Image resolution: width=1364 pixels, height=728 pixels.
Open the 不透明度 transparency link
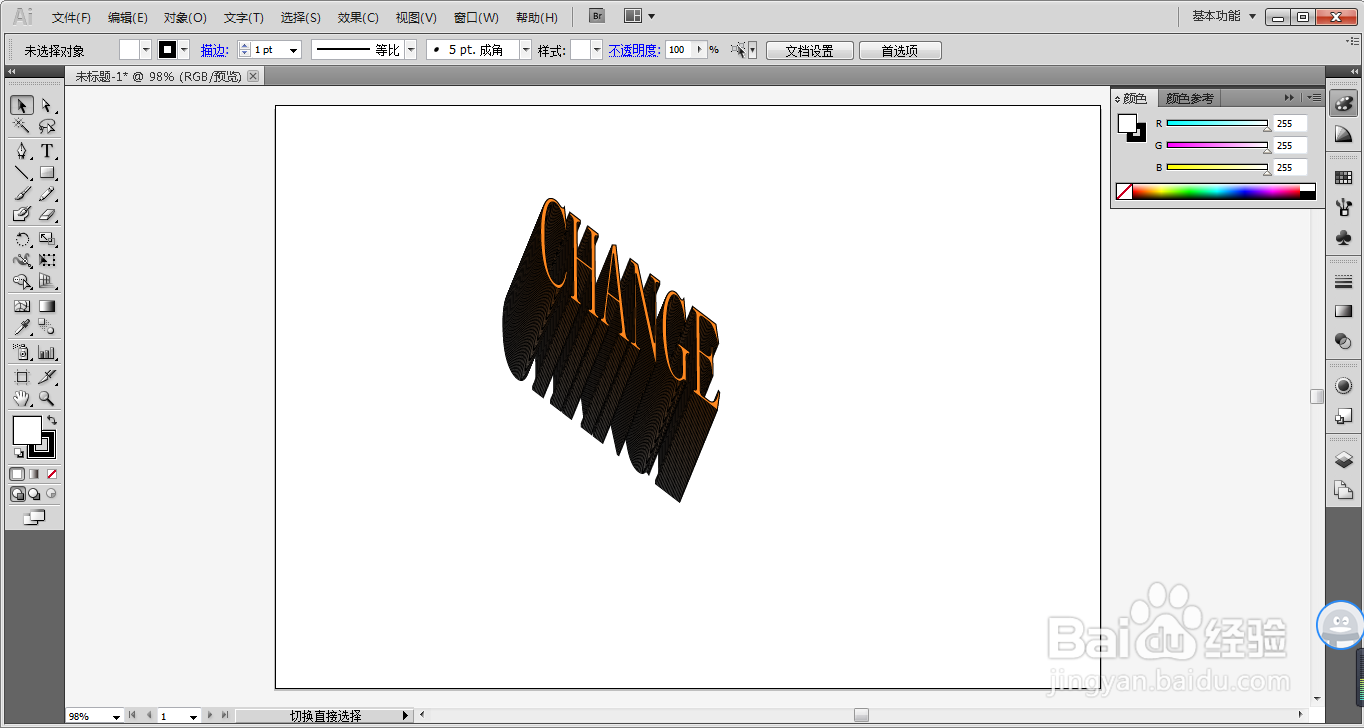(x=634, y=50)
